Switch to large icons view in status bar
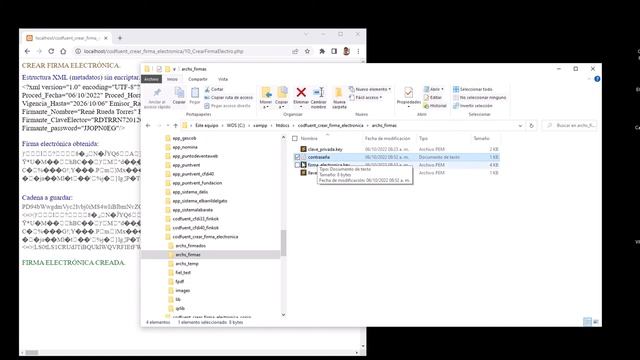This screenshot has height=360, width=640. pos(596,322)
